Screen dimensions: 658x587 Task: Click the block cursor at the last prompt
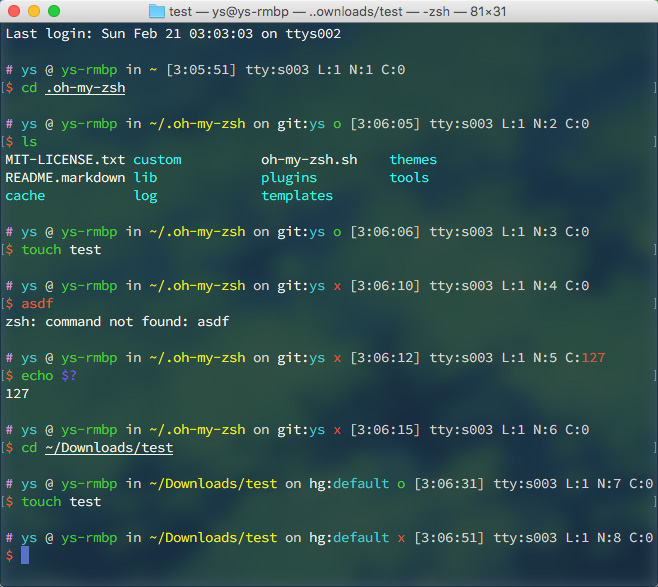pos(25,555)
